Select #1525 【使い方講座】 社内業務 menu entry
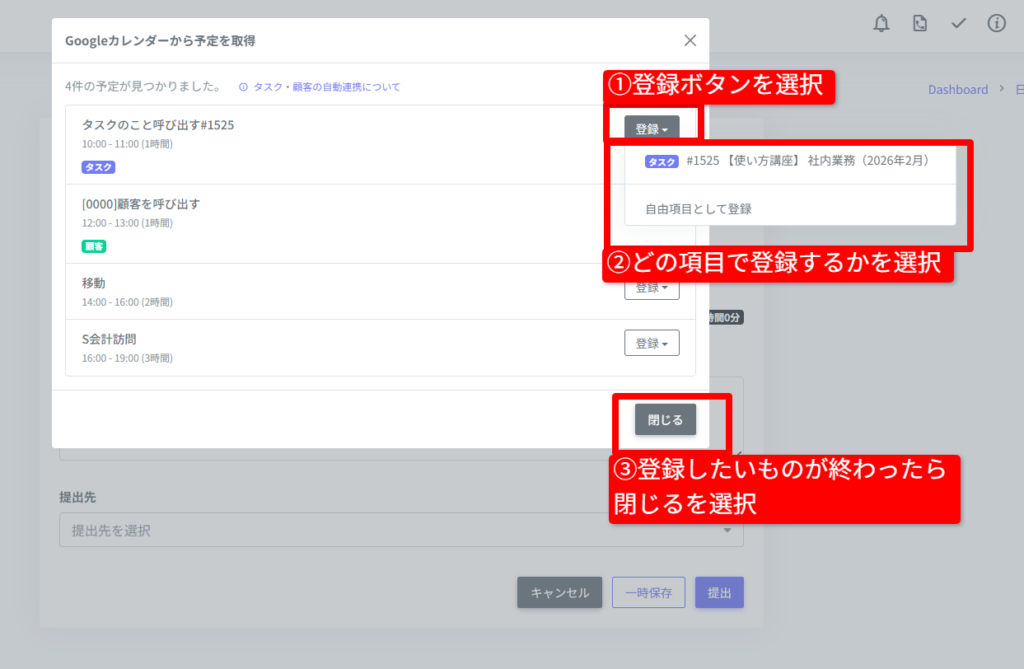The width and height of the screenshot is (1024, 669). coord(789,162)
